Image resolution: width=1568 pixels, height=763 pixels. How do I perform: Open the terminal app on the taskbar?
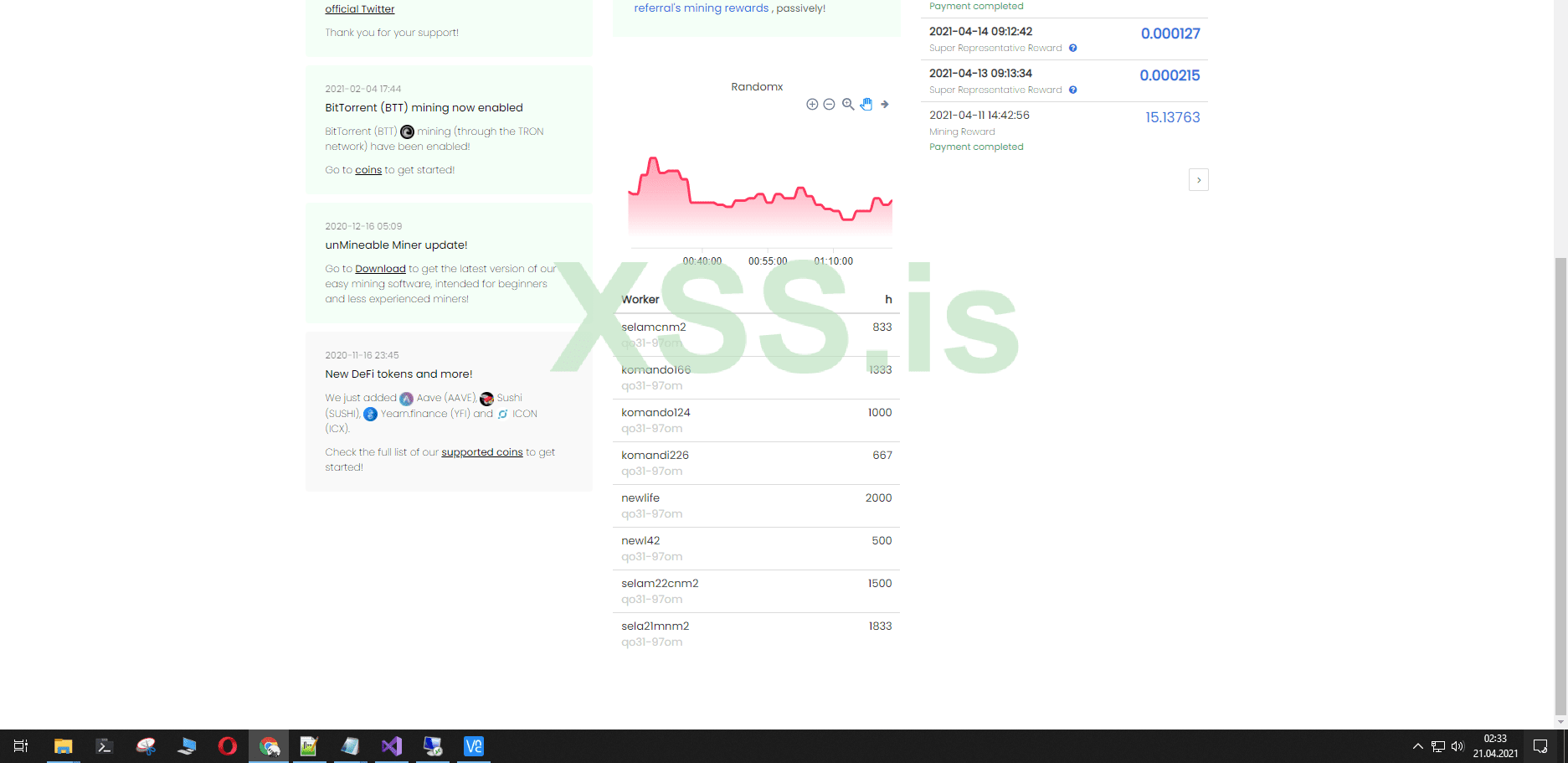coord(105,746)
